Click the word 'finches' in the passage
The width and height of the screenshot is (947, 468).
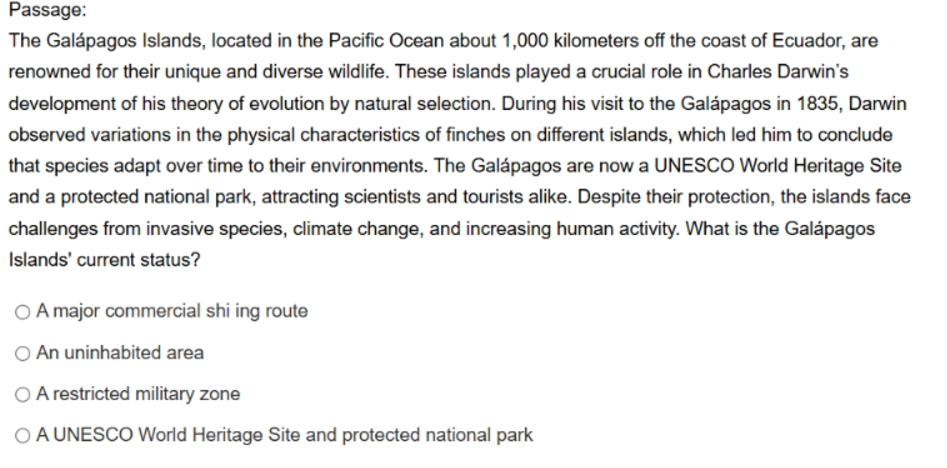[x=475, y=135]
